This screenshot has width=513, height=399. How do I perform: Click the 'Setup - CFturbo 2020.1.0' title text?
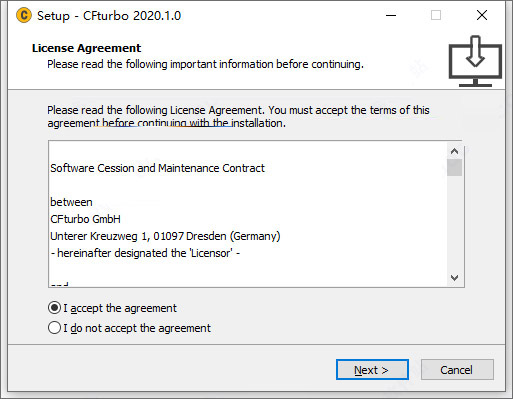109,16
